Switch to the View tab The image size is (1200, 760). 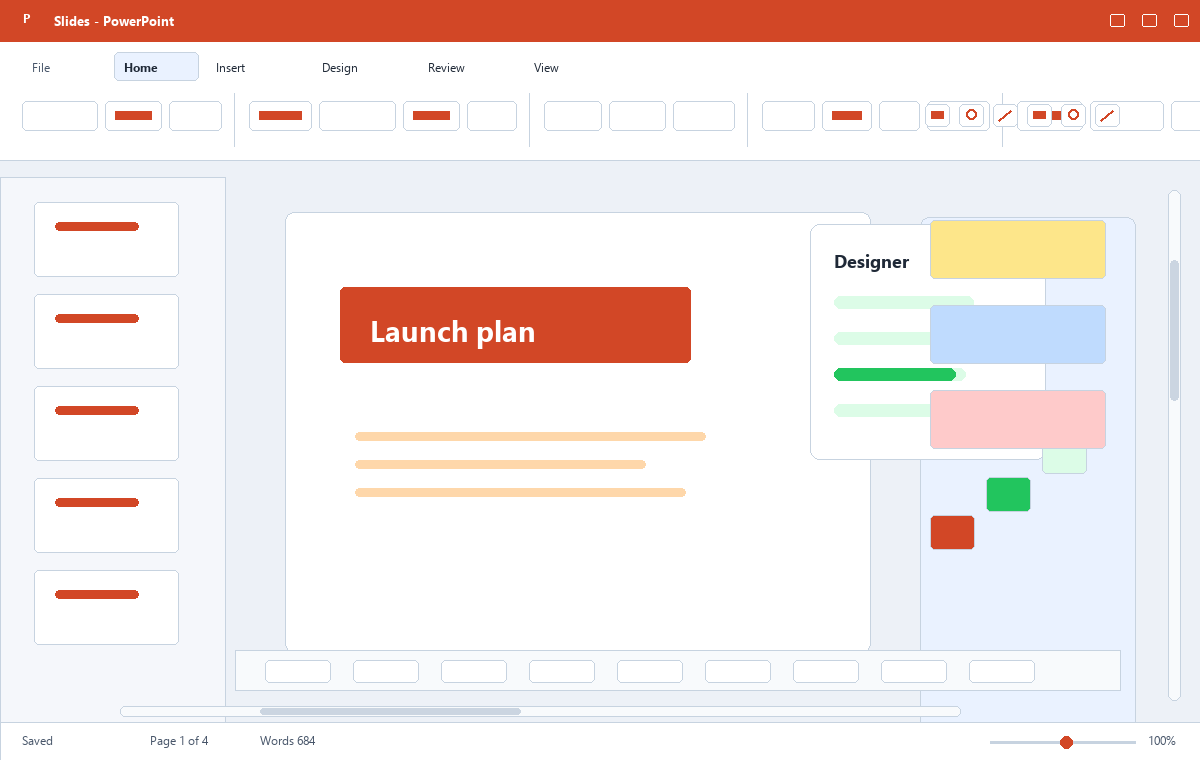(x=546, y=68)
